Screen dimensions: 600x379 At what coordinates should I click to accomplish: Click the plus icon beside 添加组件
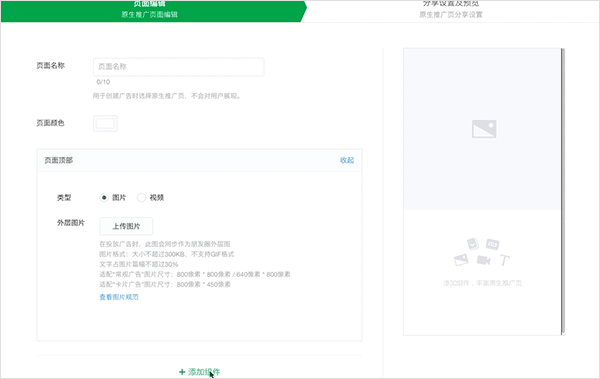pyautogui.click(x=182, y=372)
